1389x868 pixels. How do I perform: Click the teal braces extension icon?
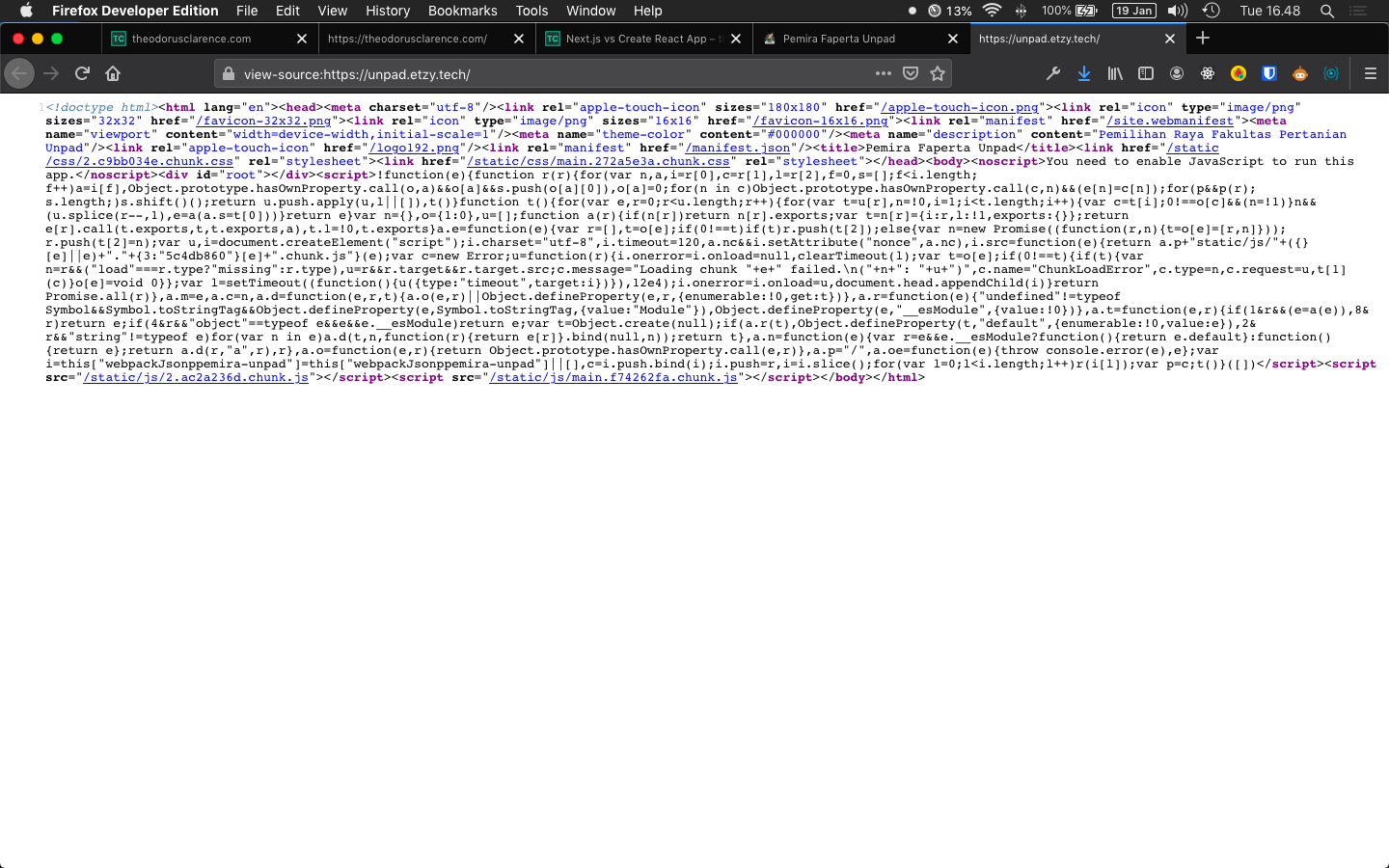point(1331,73)
